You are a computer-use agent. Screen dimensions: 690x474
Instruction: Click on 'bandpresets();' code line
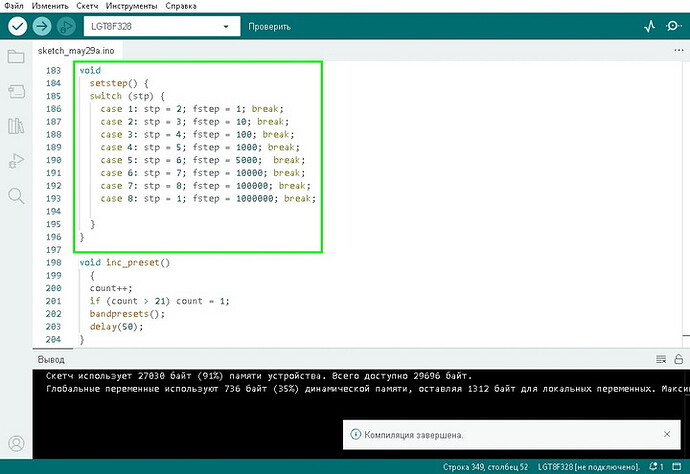(127, 314)
